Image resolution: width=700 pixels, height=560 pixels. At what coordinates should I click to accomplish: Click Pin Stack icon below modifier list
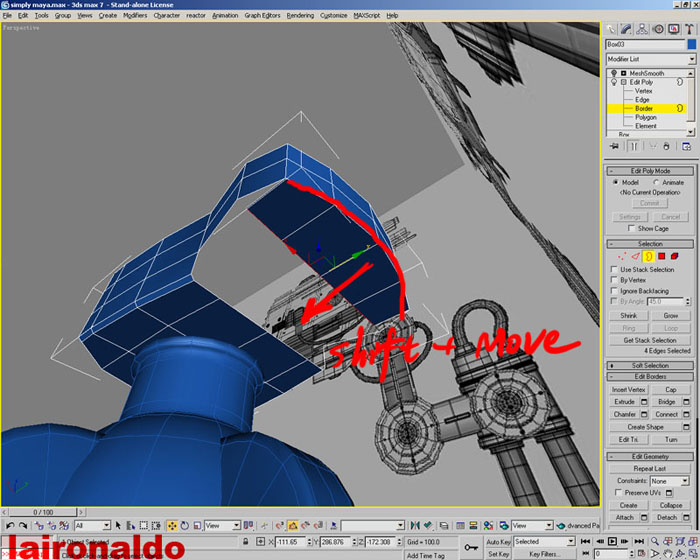(613, 146)
